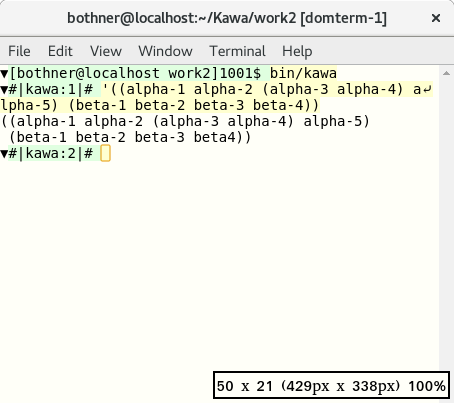
Task: Open the Edit menu
Action: click(60, 51)
